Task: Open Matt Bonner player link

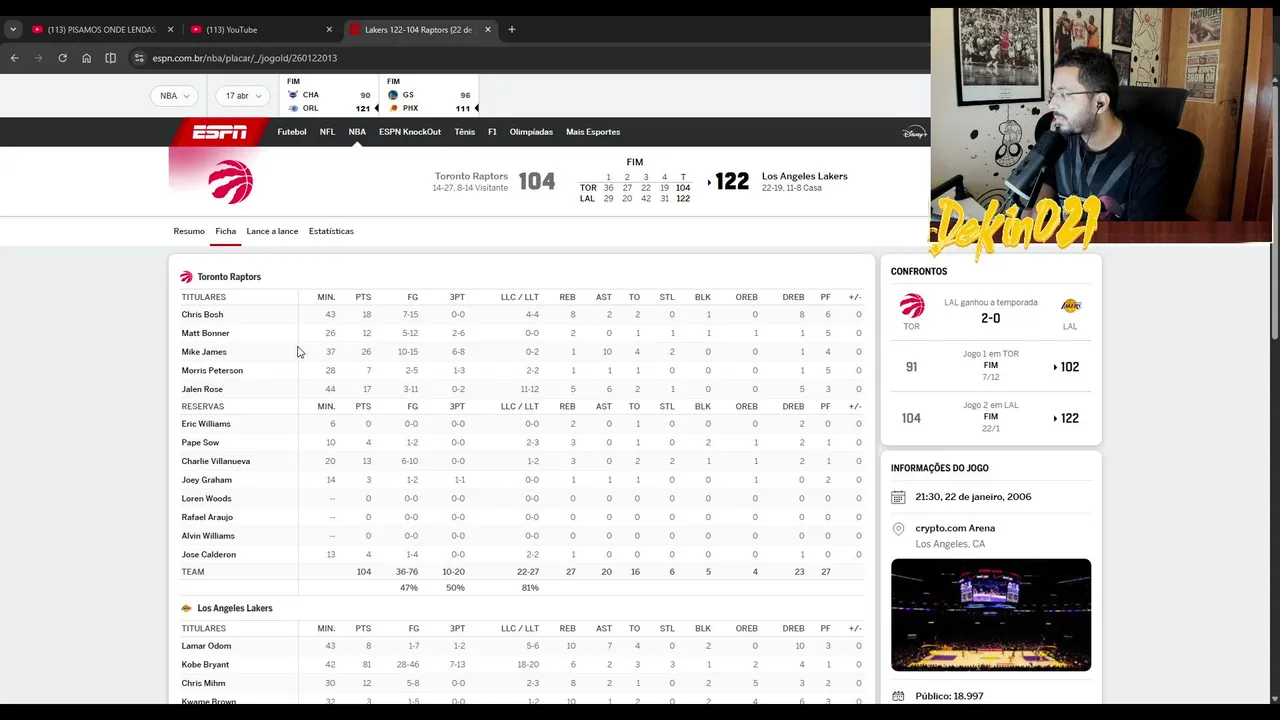Action: click(205, 333)
